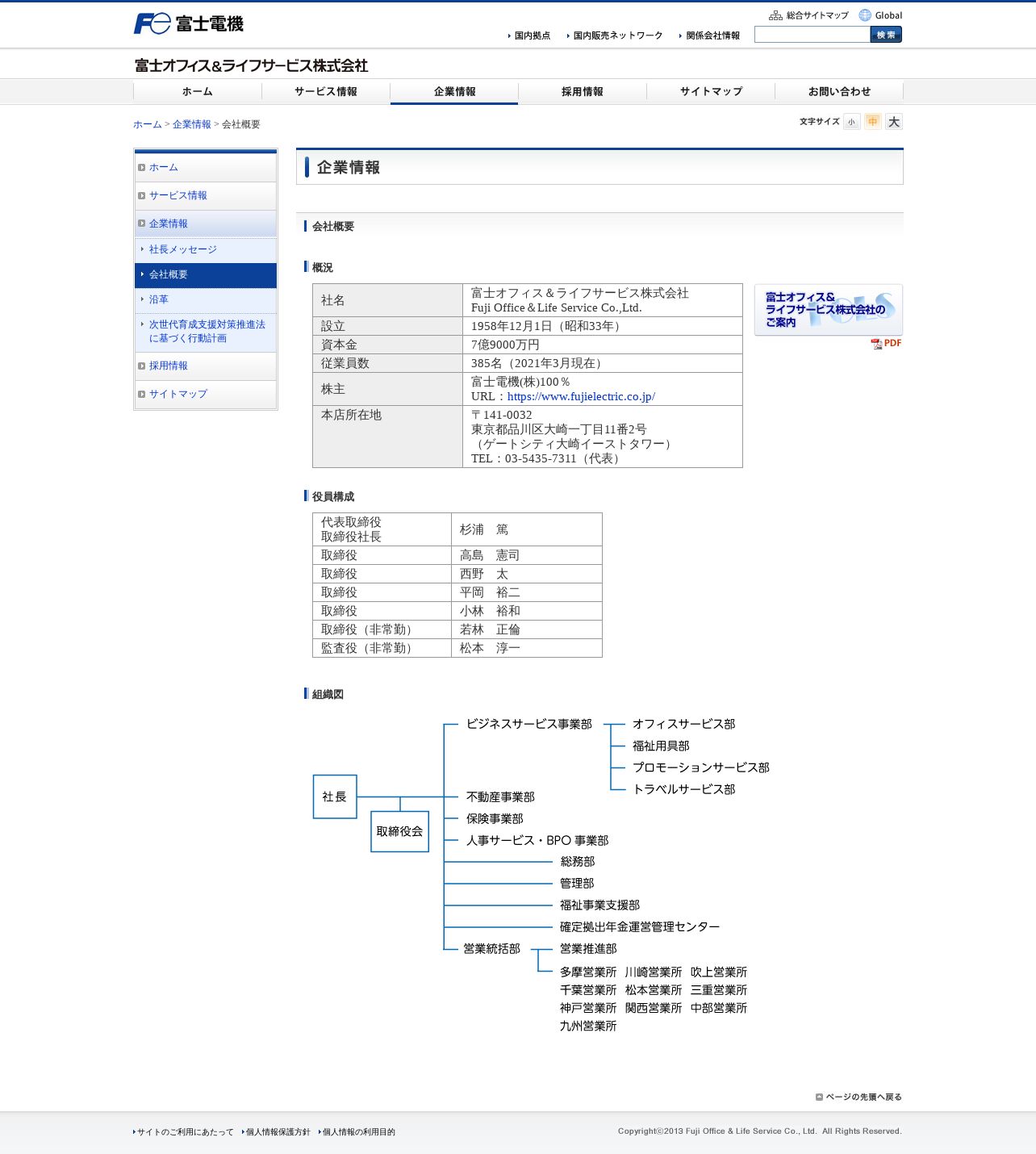Open the PDF icon under company brochure
This screenshot has height=1154, width=1036.
[x=886, y=344]
